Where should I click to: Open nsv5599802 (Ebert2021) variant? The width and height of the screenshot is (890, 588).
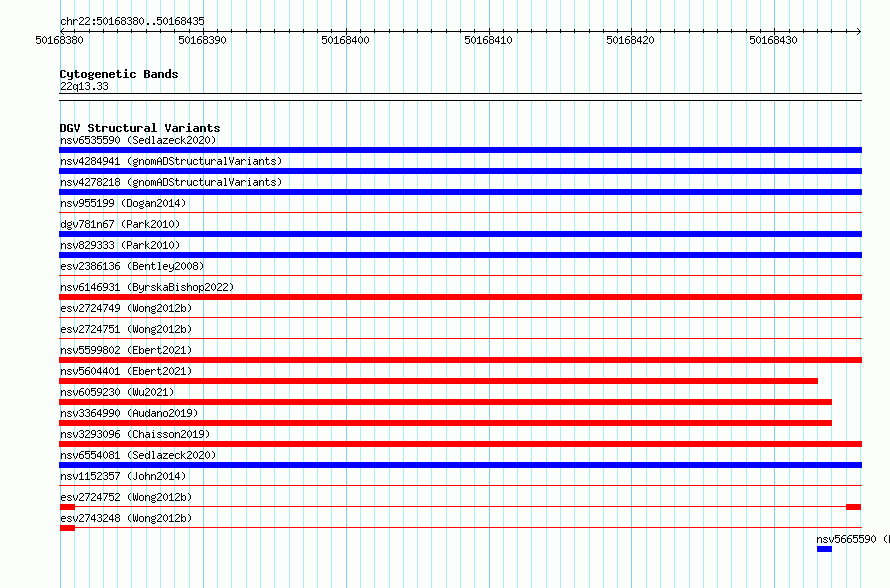pos(126,350)
